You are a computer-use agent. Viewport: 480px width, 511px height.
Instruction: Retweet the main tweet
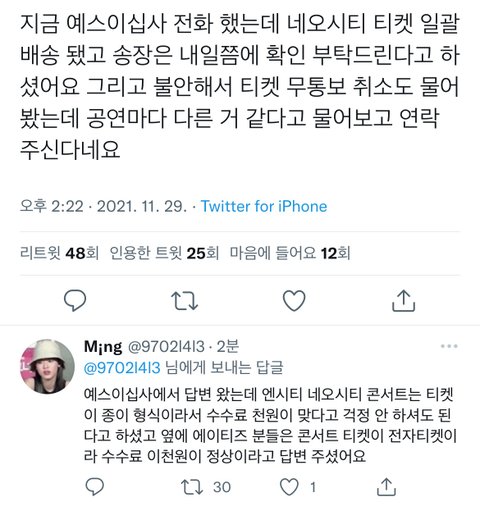coord(184,300)
